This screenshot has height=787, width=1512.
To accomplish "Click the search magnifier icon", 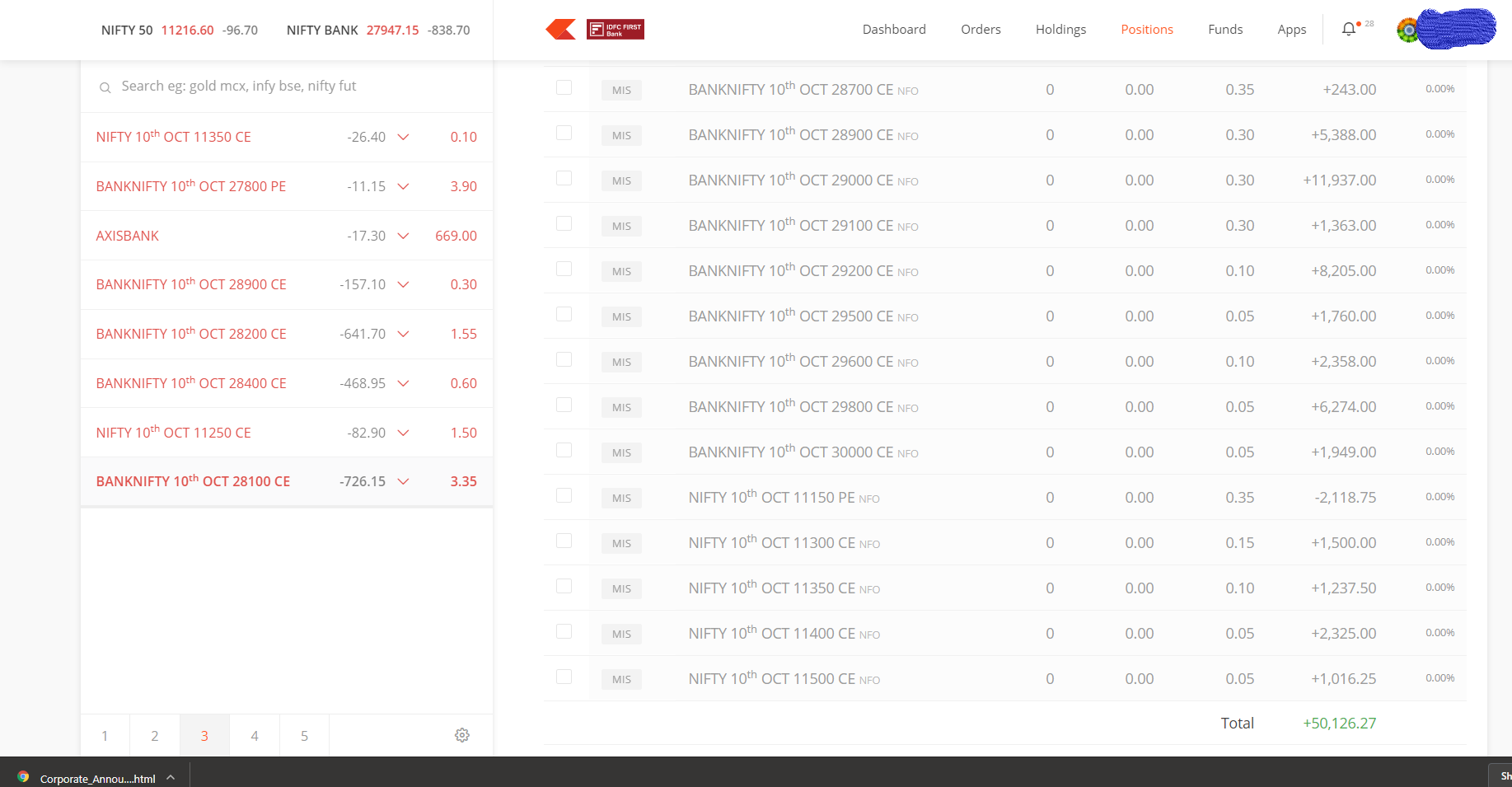I will click(105, 87).
